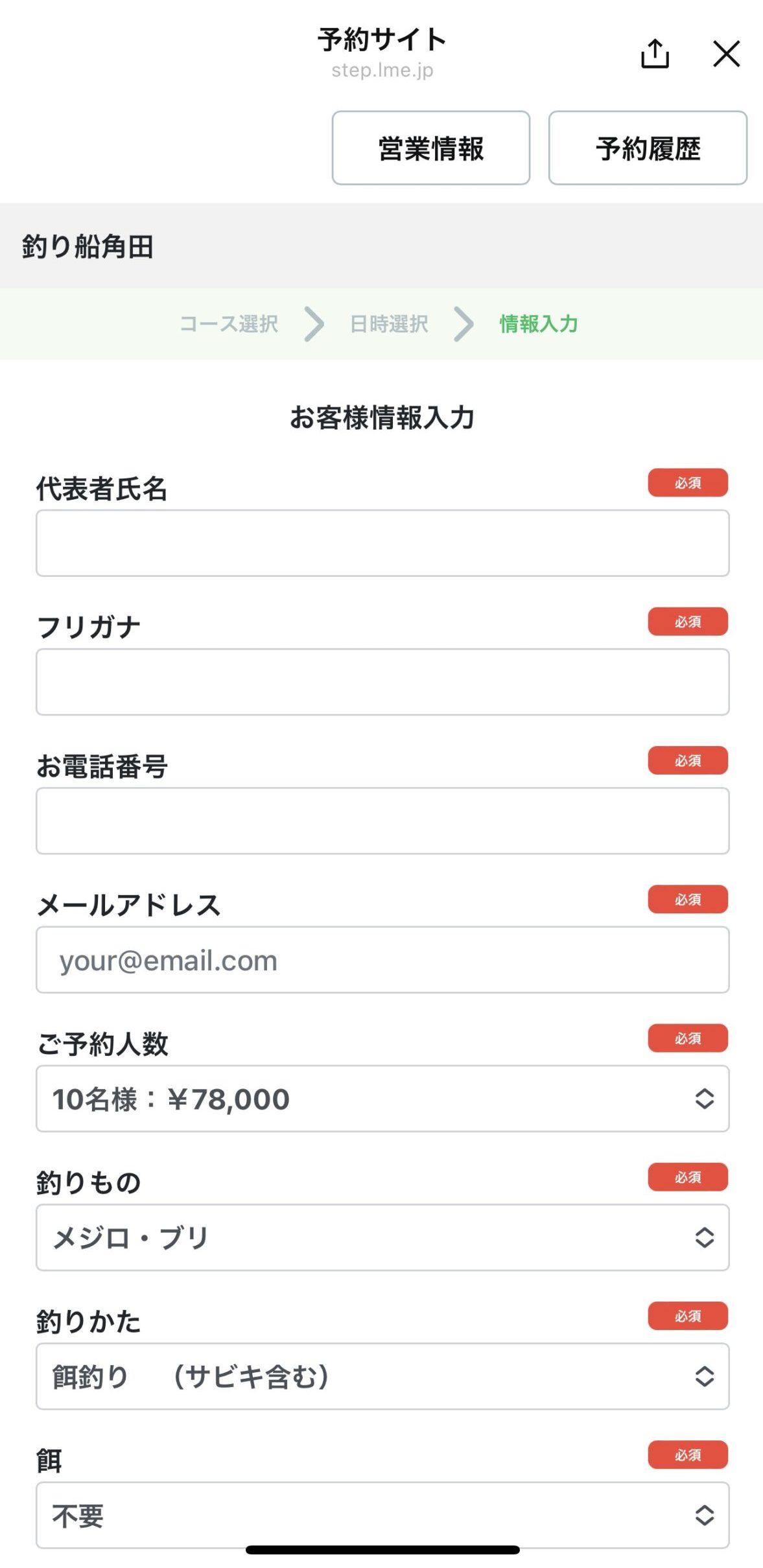Tap the share icon in header
The width and height of the screenshot is (763, 1568).
click(655, 53)
